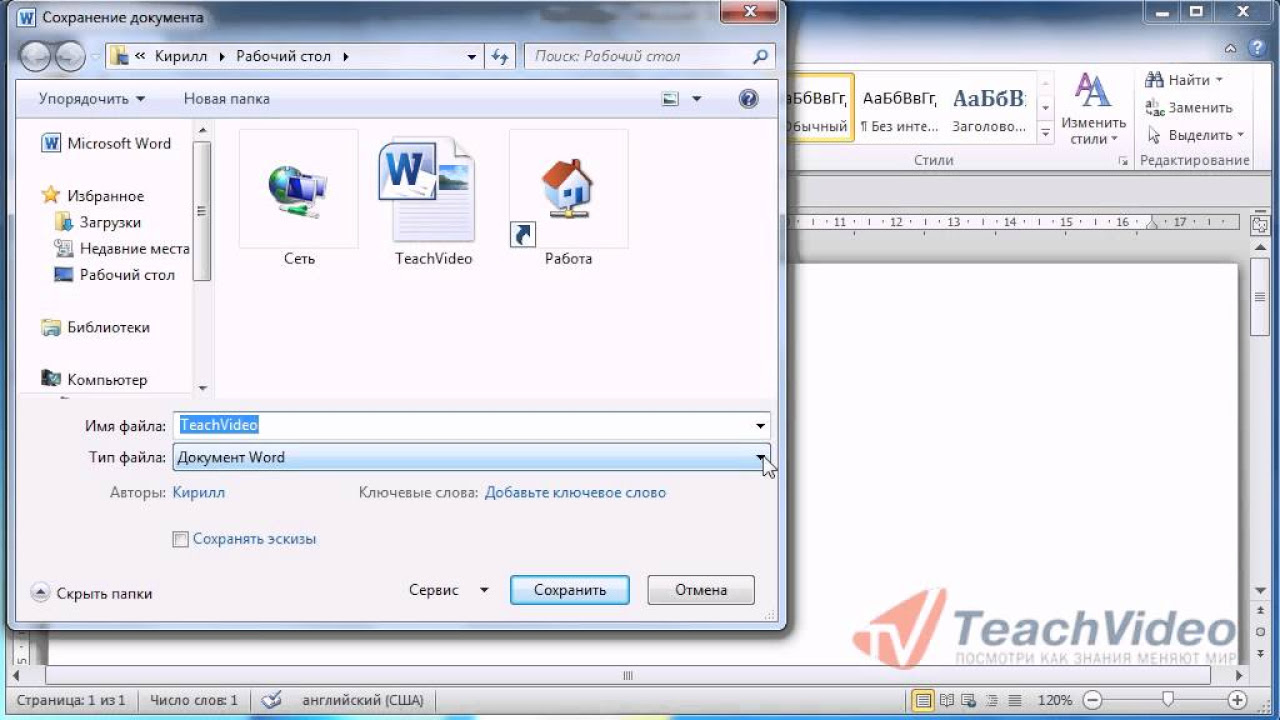The width and height of the screenshot is (1280, 720).
Task: Toggle the ruler button above vertical scrollbar
Action: (x=1260, y=226)
